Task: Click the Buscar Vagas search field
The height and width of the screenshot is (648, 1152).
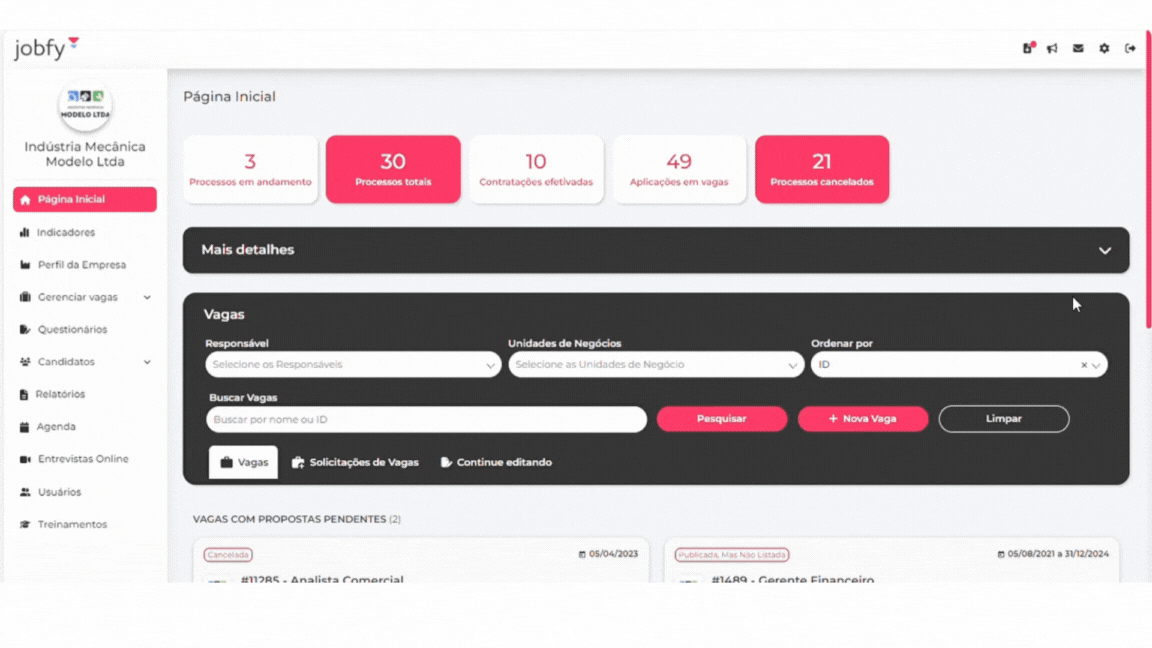Action: [426, 419]
